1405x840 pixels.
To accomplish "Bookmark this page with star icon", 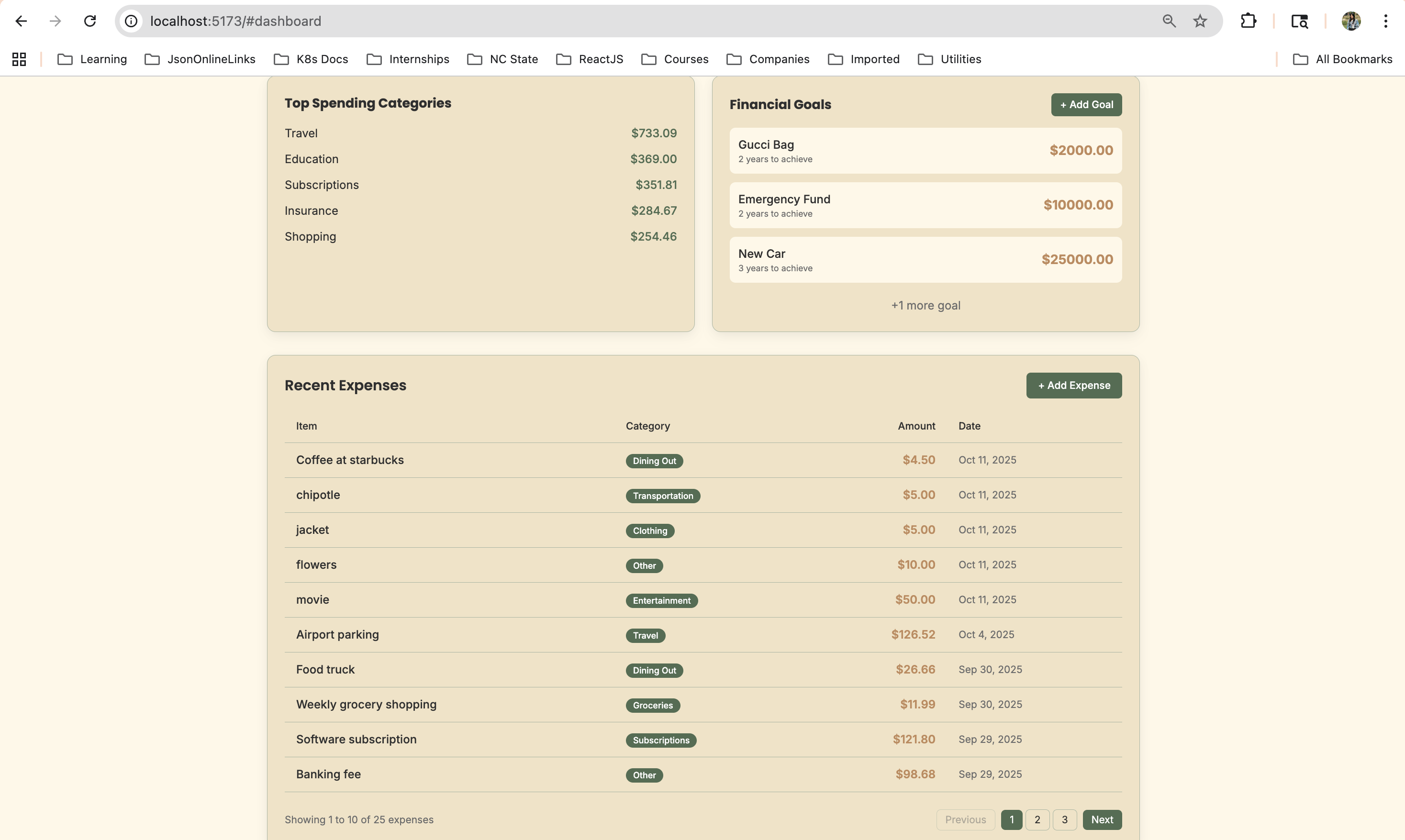I will [1200, 21].
